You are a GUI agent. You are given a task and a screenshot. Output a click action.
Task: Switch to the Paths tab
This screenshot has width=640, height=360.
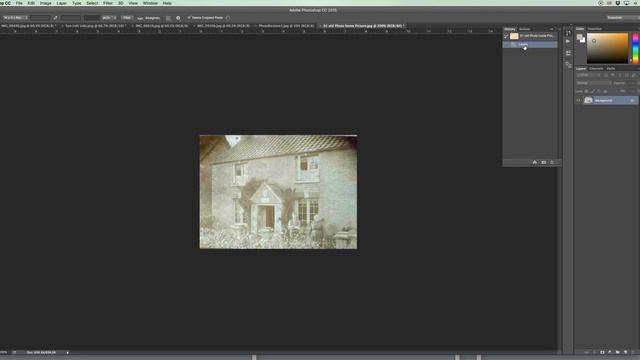[611, 69]
